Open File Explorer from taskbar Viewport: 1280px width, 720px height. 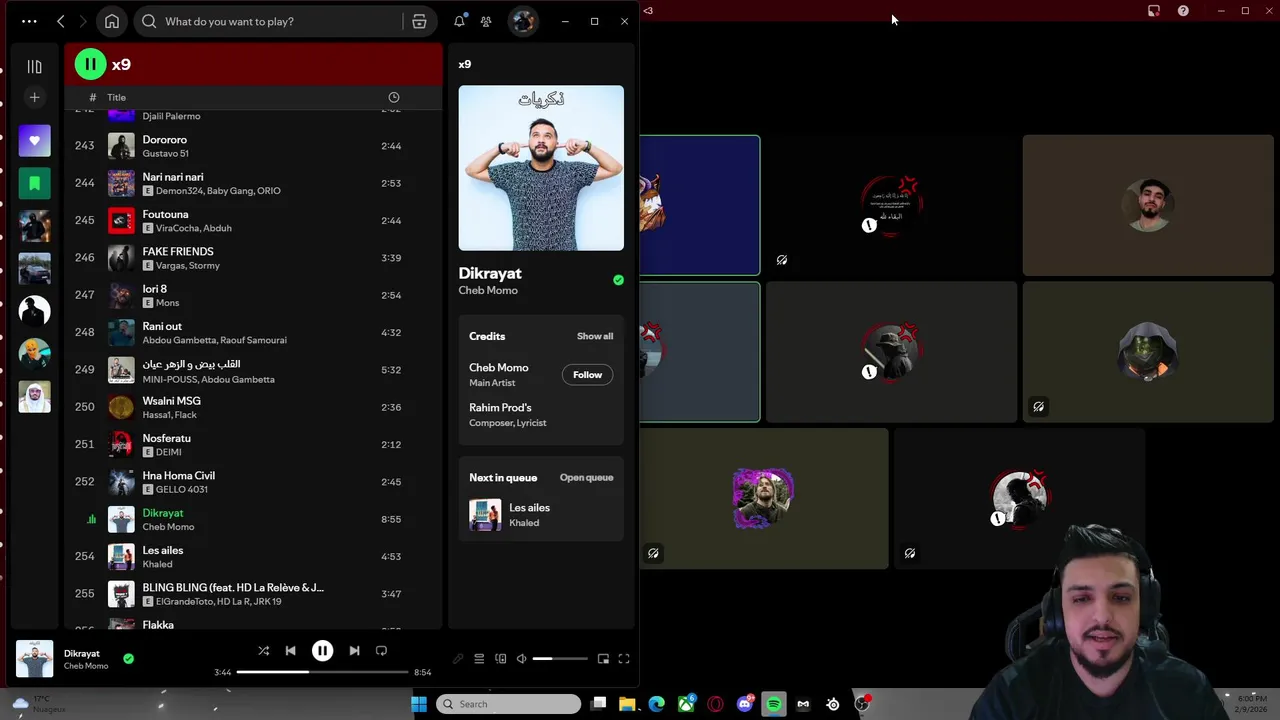(627, 704)
